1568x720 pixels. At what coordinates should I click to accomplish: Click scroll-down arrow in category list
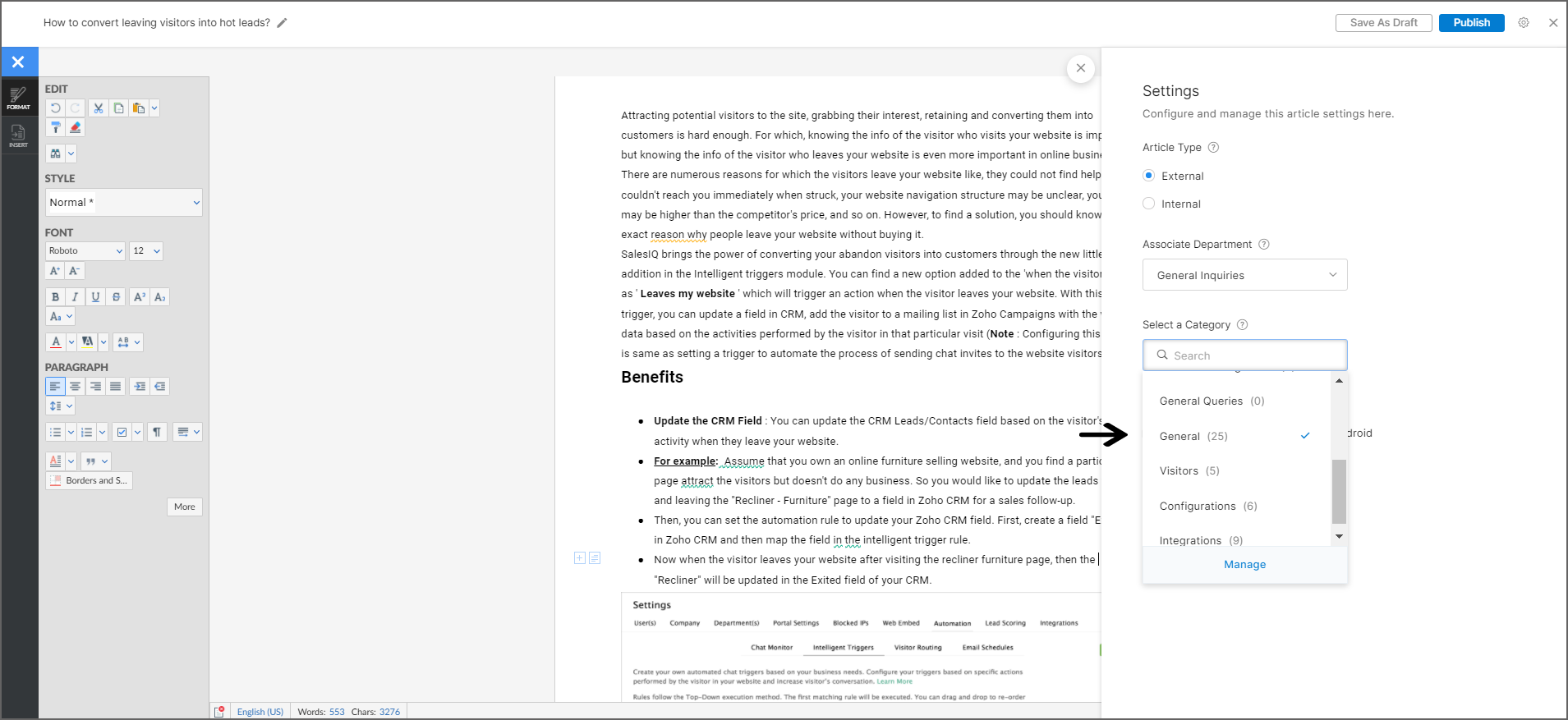coord(1340,536)
